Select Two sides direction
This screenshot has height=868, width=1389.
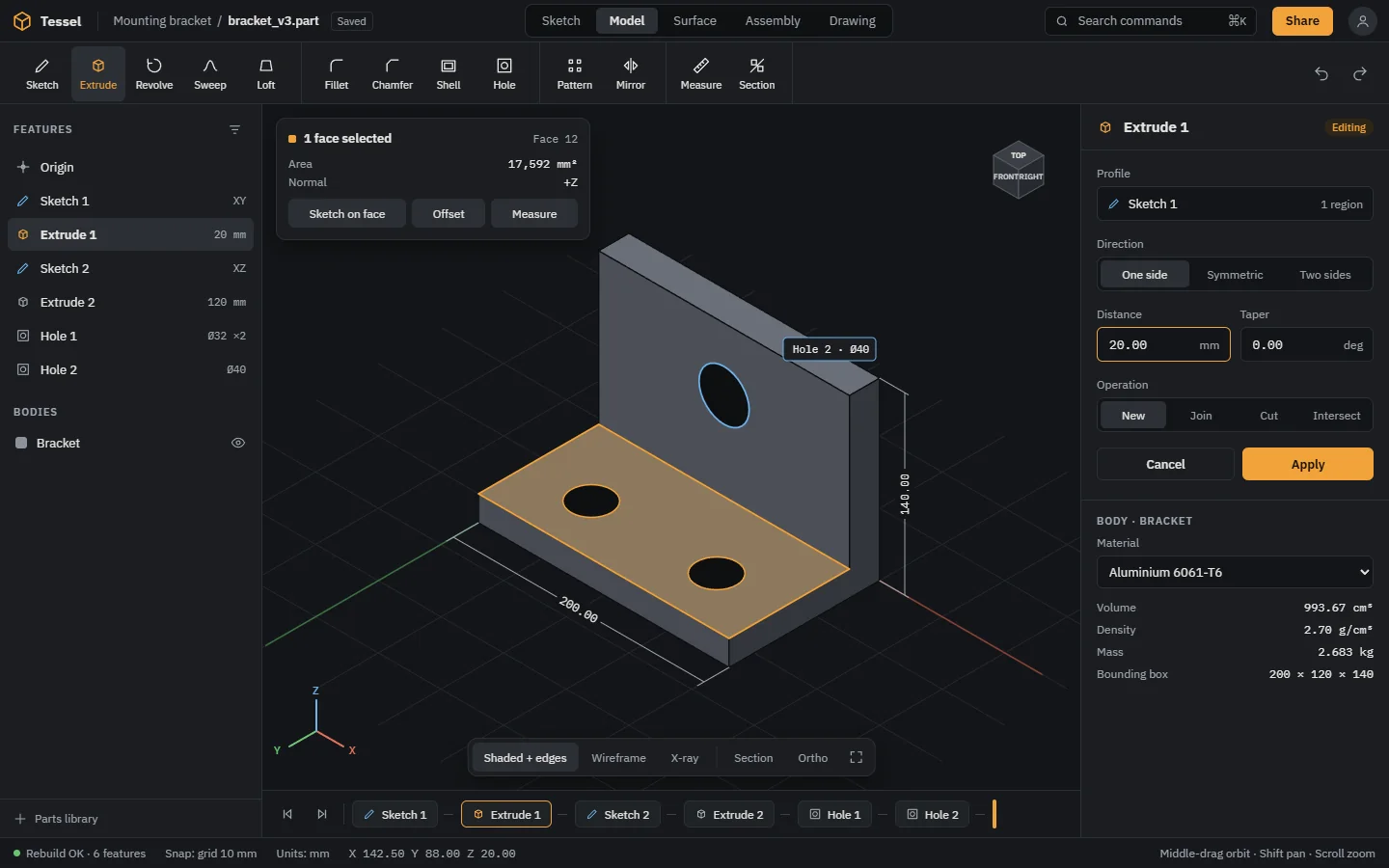(x=1325, y=275)
